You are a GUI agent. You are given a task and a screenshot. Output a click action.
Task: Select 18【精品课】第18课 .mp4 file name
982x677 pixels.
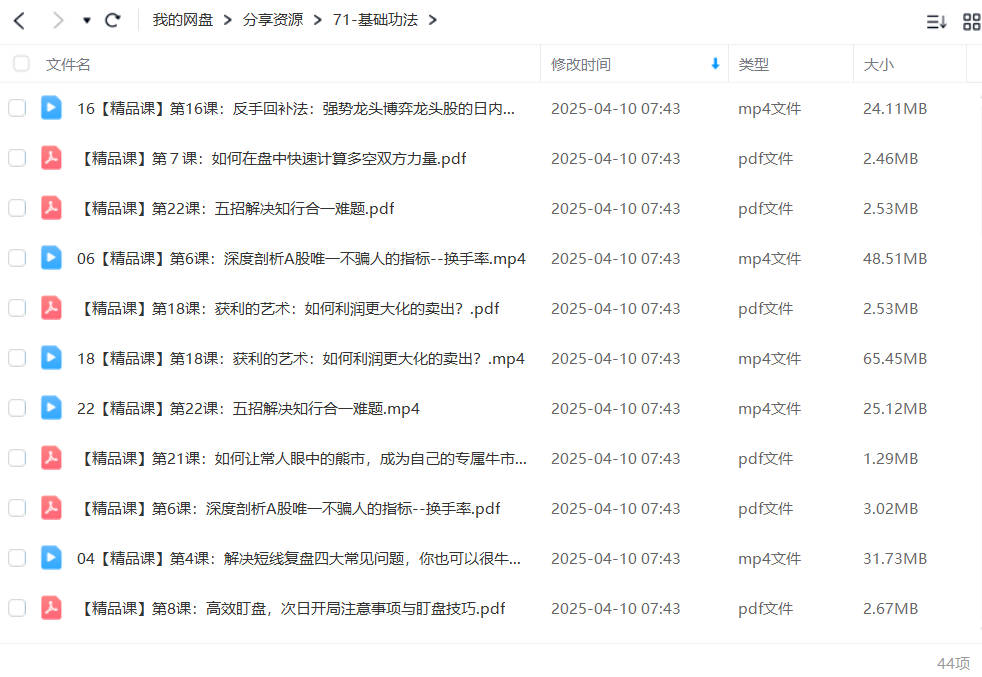tap(301, 358)
